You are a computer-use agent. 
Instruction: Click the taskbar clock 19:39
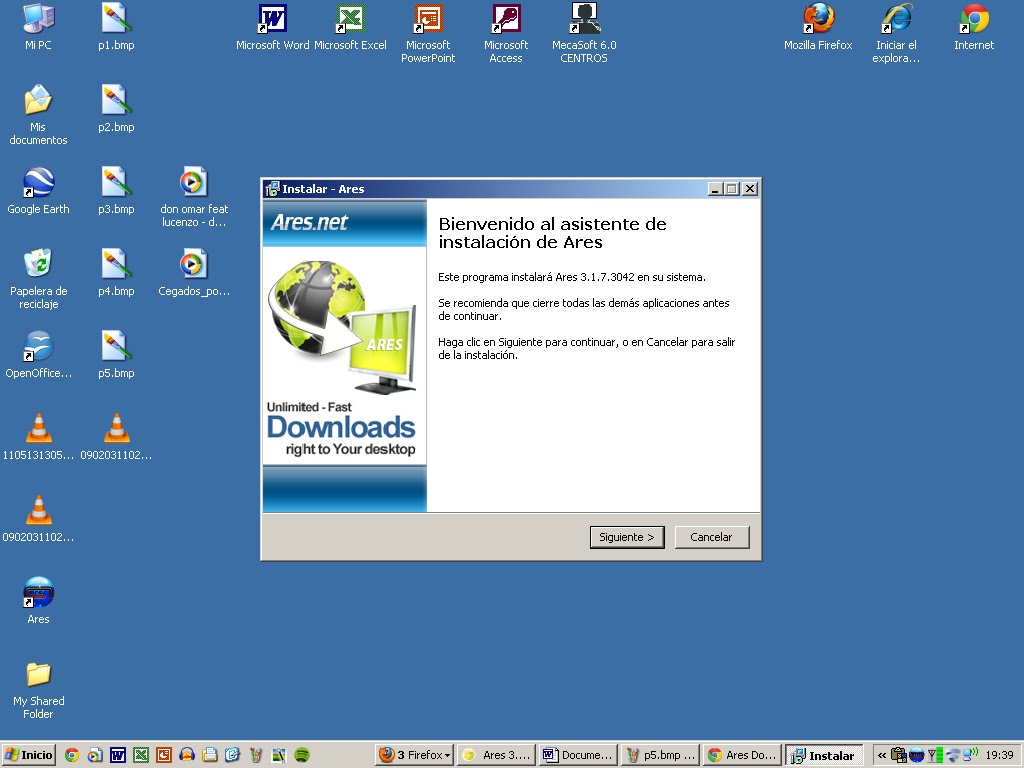[999, 755]
